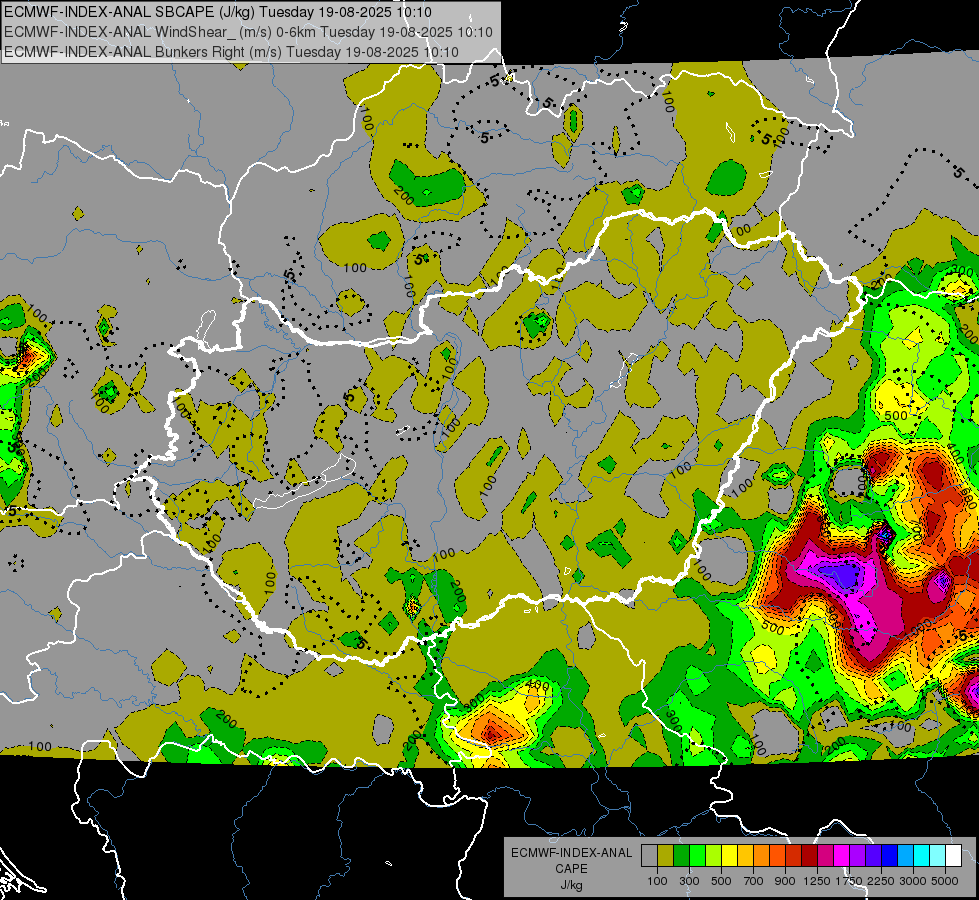The width and height of the screenshot is (979, 900).
Task: Select the olive swatch in CAPE legend
Action: pyautogui.click(x=665, y=856)
